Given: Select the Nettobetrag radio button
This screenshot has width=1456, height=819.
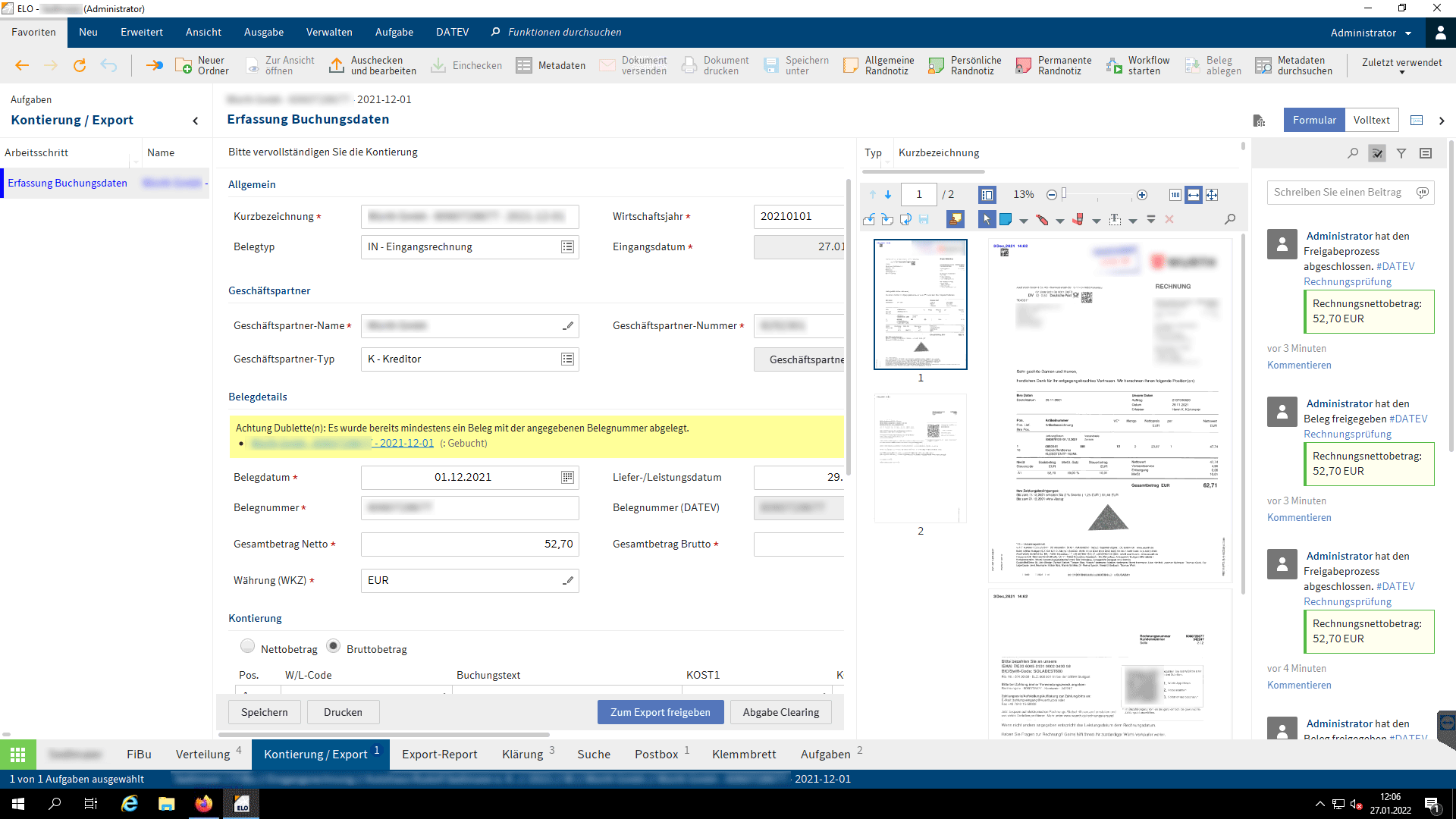Looking at the screenshot, I should 247,646.
